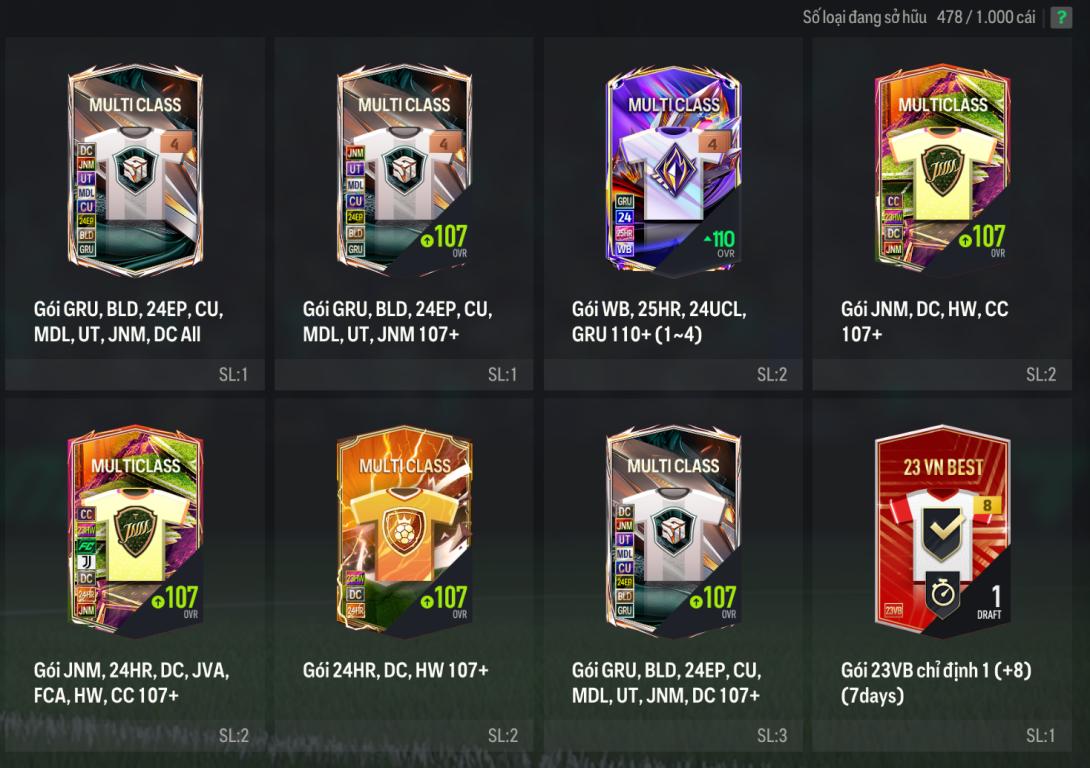Select the JNM, DC, HW, CC 107+ card image
1090x768 pixels.
[942, 169]
